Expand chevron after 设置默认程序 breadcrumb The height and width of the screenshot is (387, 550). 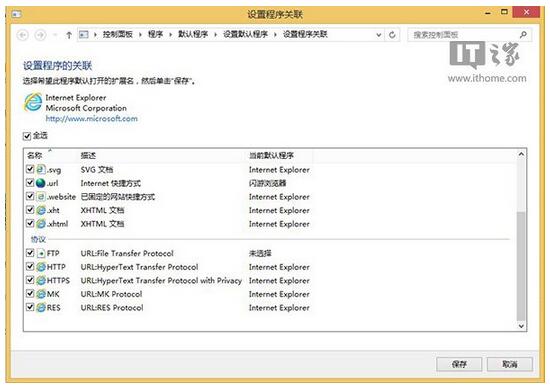pos(275,34)
